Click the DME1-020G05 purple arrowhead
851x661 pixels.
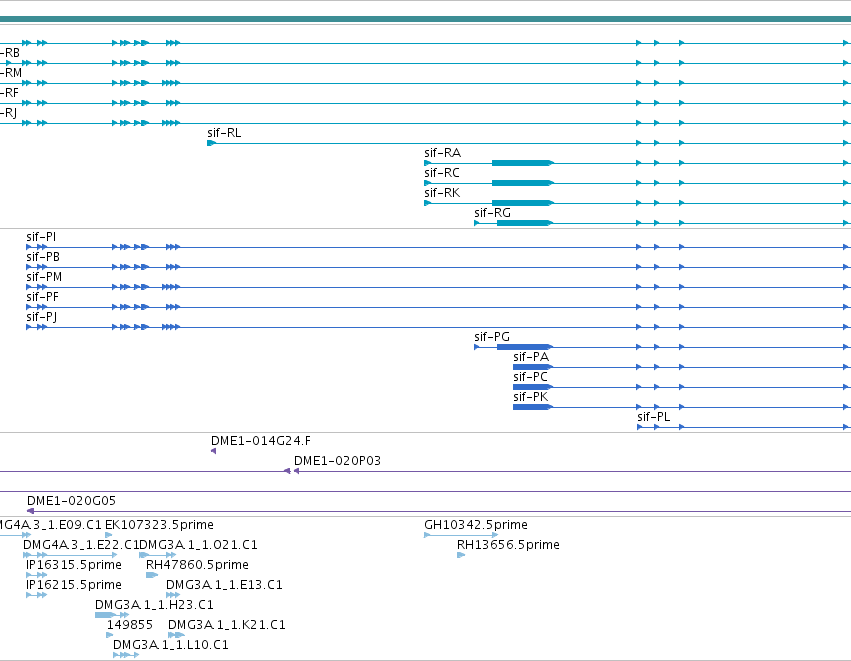(30, 511)
